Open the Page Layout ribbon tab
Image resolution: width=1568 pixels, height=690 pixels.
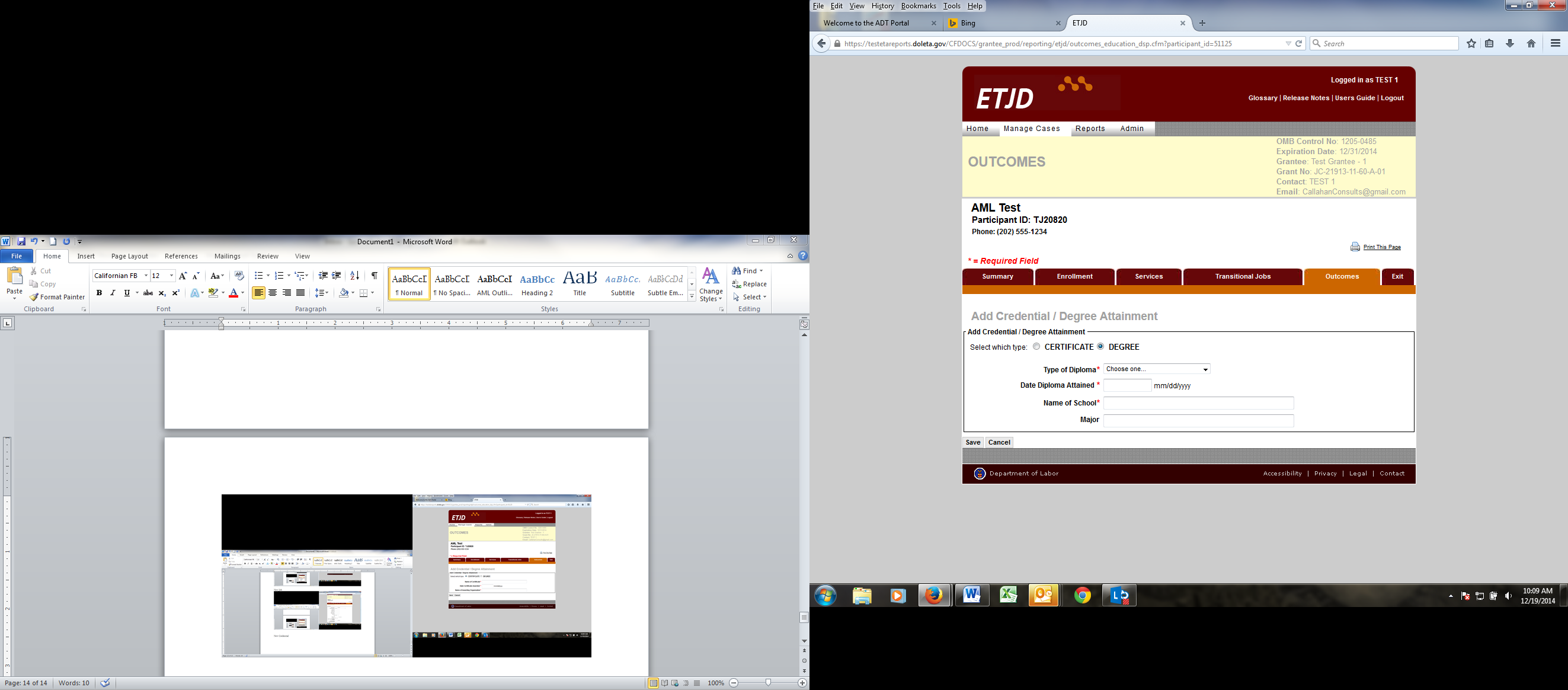point(129,257)
